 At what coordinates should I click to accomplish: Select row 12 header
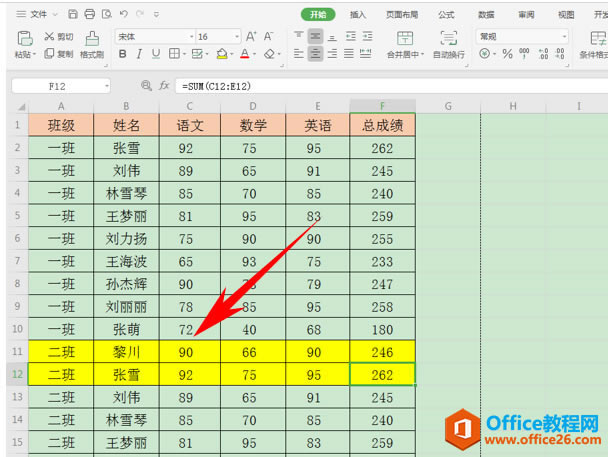coord(17,374)
